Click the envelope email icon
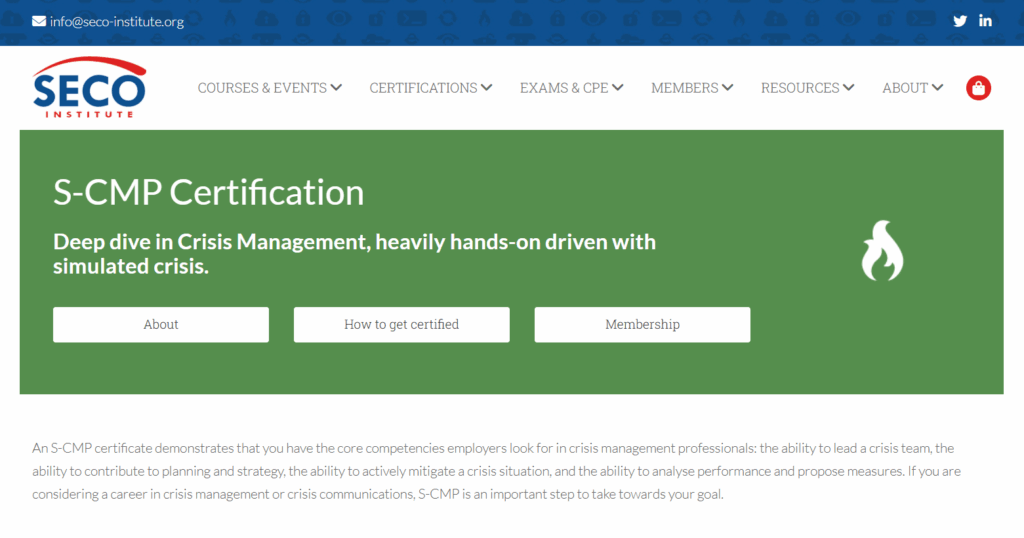1024x538 pixels. pyautogui.click(x=39, y=22)
